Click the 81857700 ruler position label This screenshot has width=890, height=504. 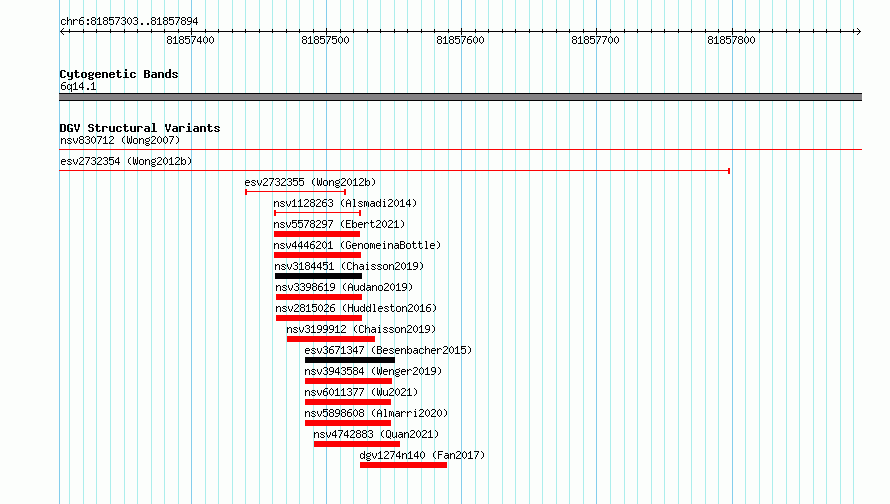595,40
